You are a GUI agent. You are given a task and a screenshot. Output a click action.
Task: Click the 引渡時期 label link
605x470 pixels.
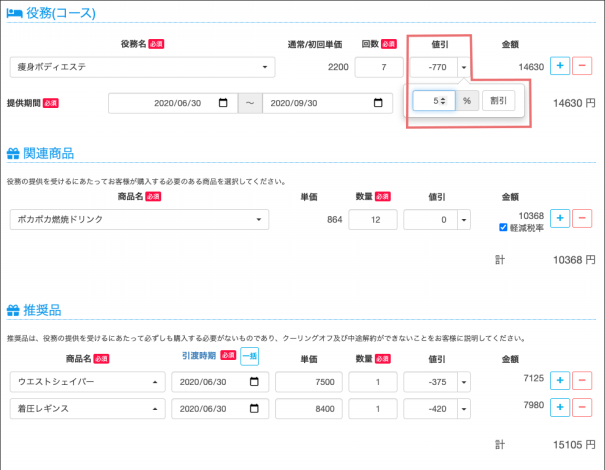click(199, 355)
